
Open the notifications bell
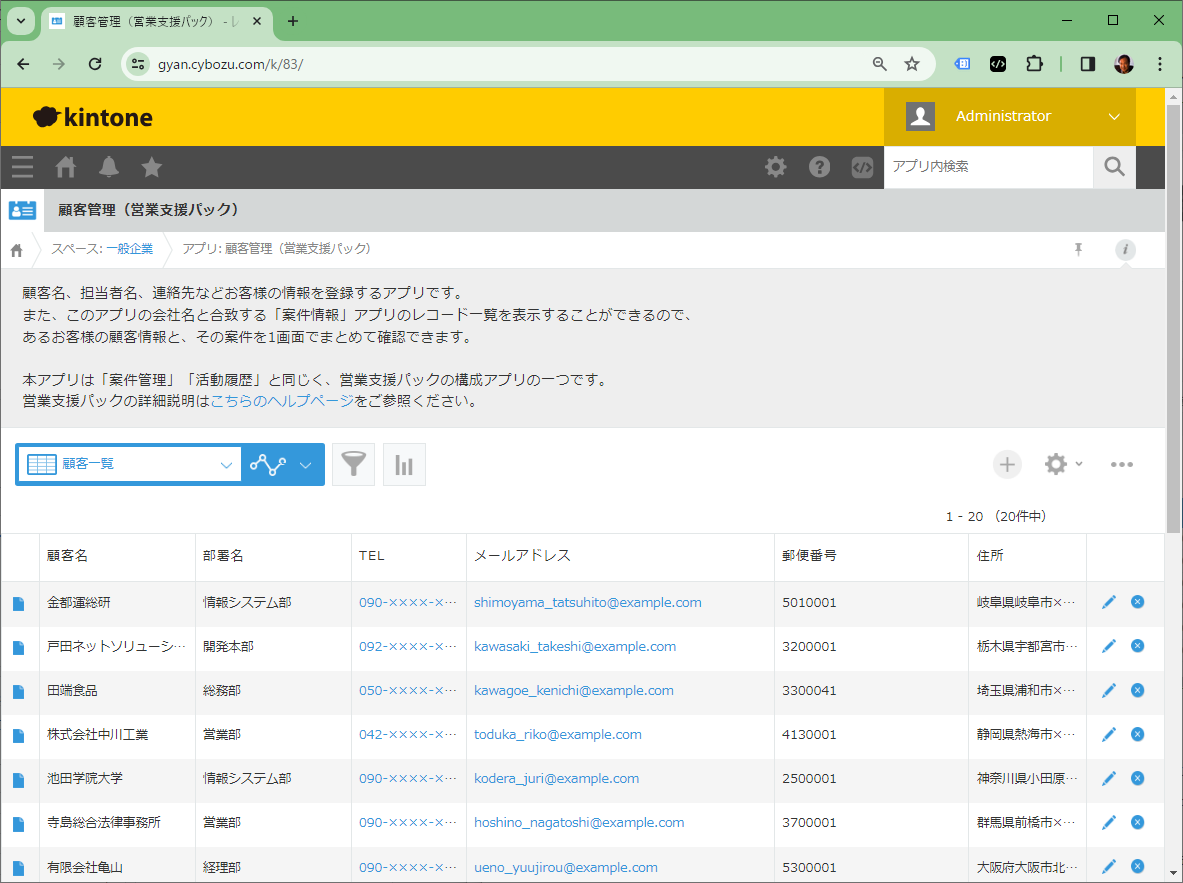point(108,167)
